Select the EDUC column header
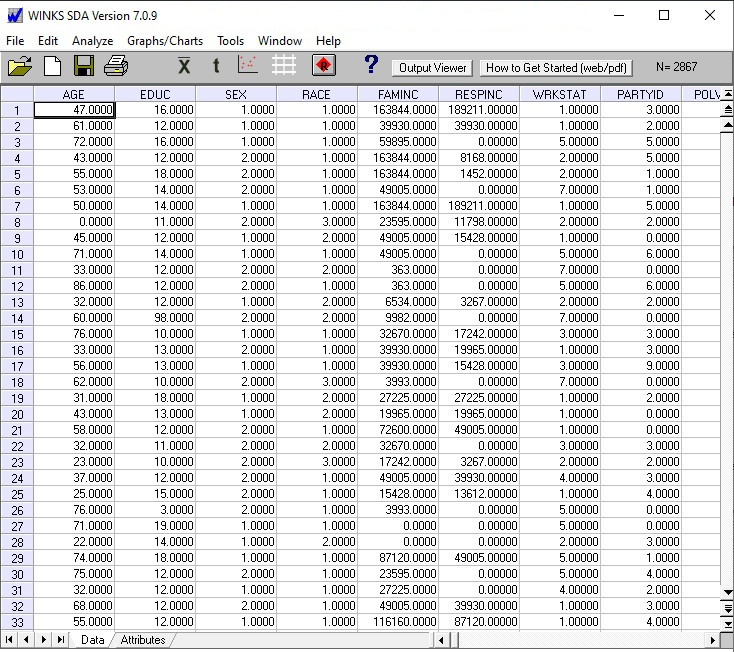 coord(155,94)
